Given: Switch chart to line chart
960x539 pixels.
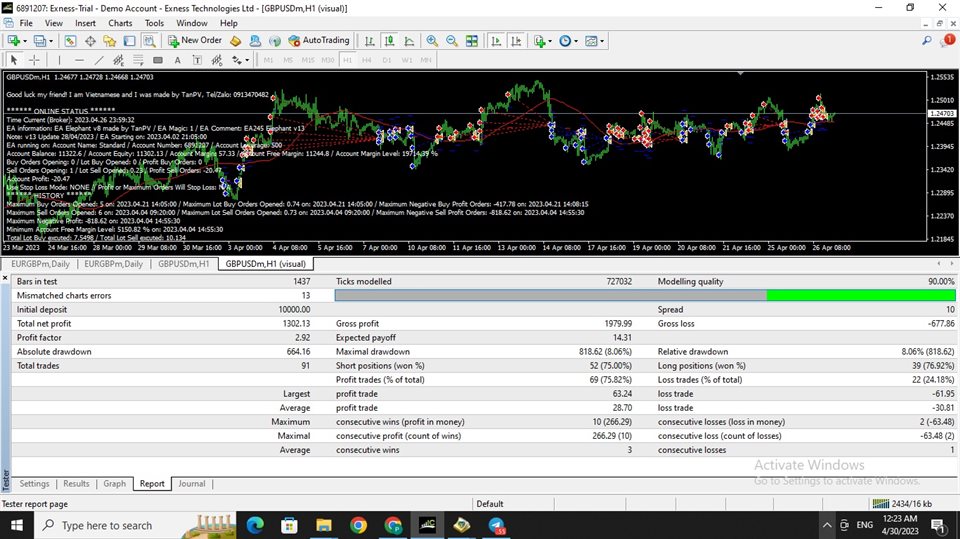Looking at the screenshot, I should tap(409, 41).
